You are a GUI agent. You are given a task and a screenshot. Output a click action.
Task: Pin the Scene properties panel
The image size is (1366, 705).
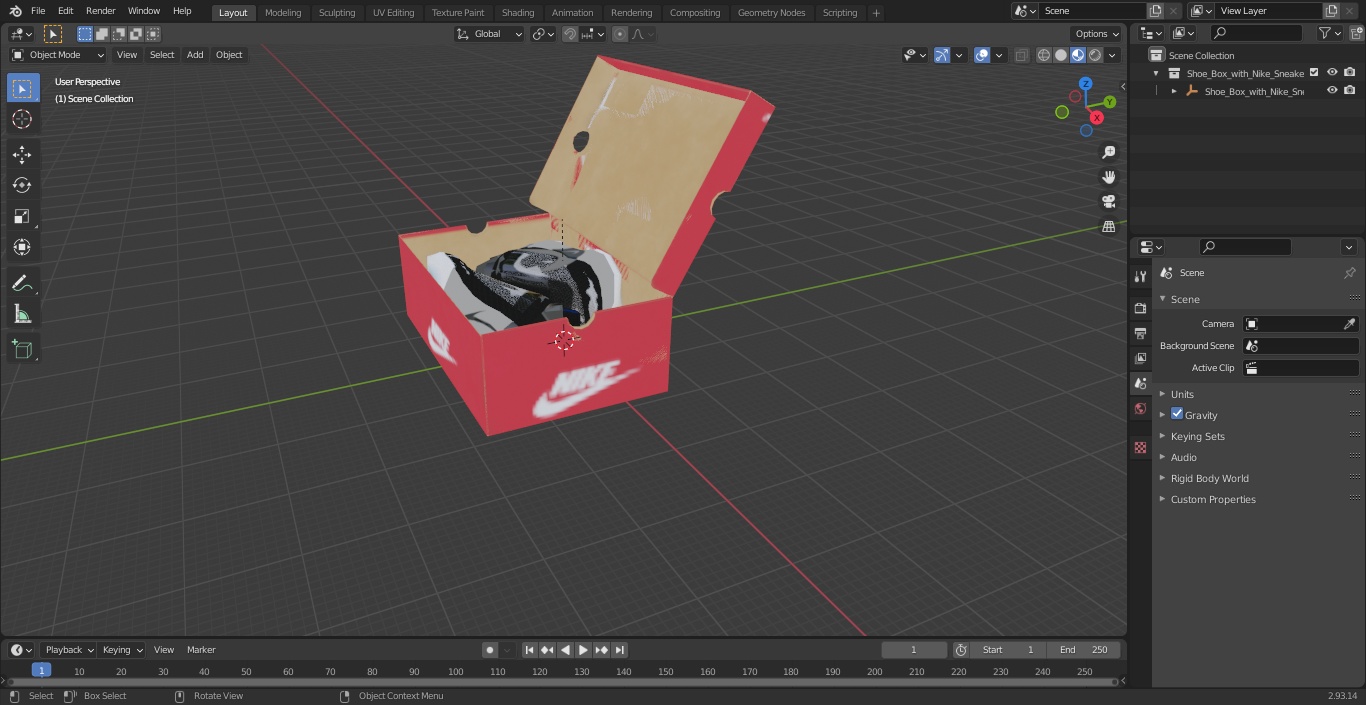1349,273
